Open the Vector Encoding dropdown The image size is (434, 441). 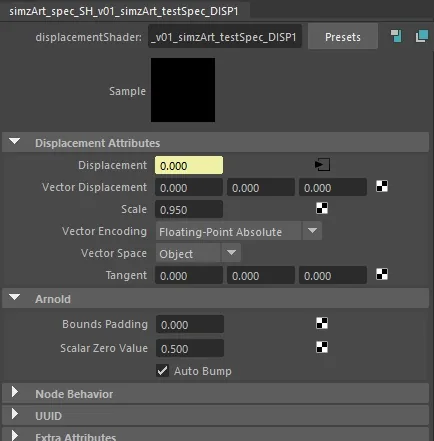(239, 231)
